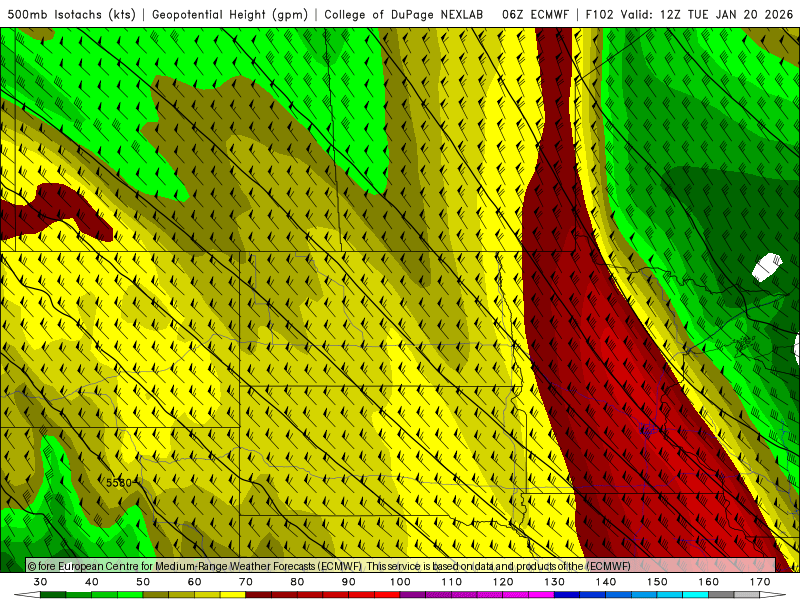Click the "500mb Isotachs (kts)" title text
This screenshot has width=800, height=600.
pos(71,14)
